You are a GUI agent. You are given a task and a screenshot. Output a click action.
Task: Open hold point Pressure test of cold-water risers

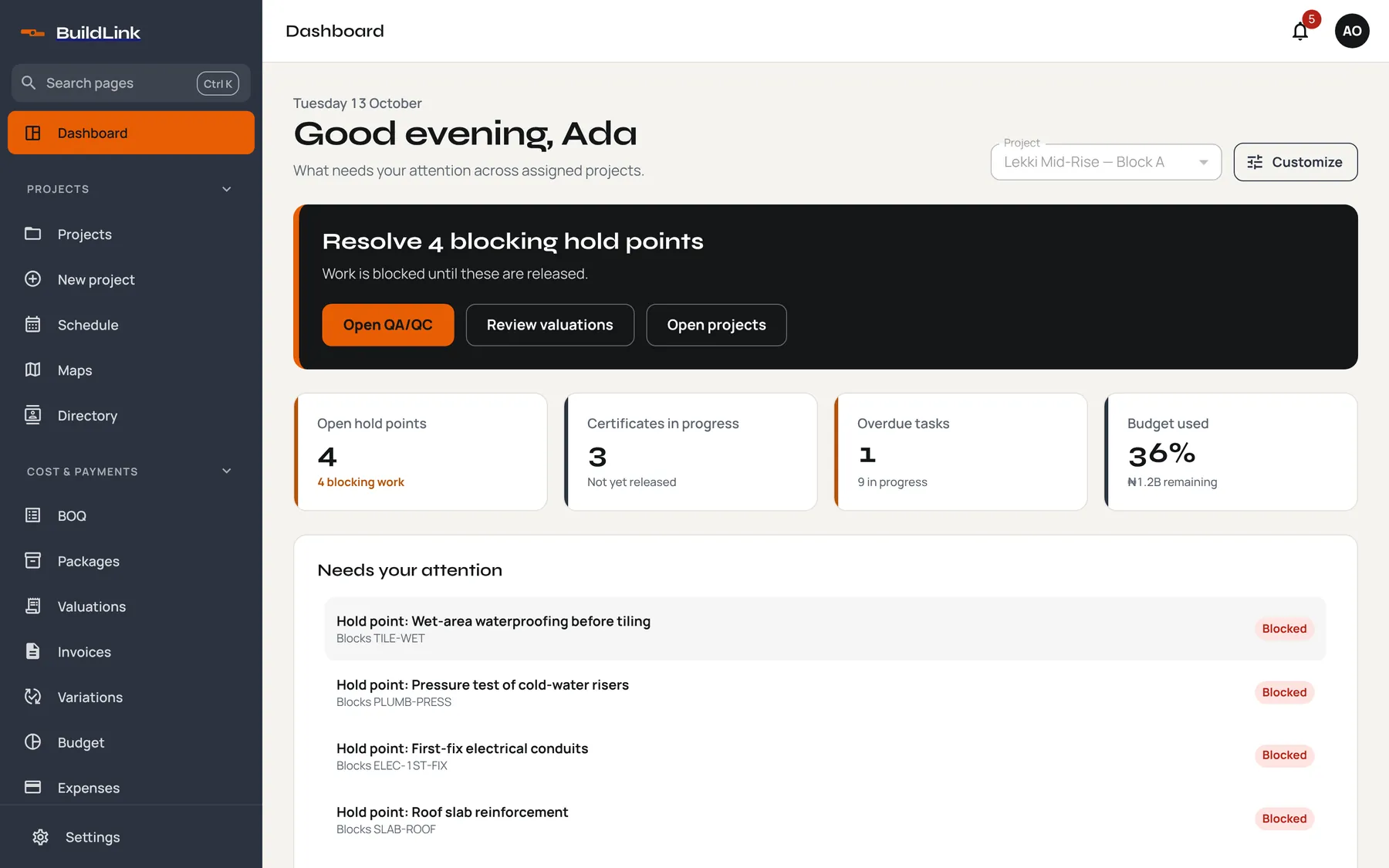825,692
